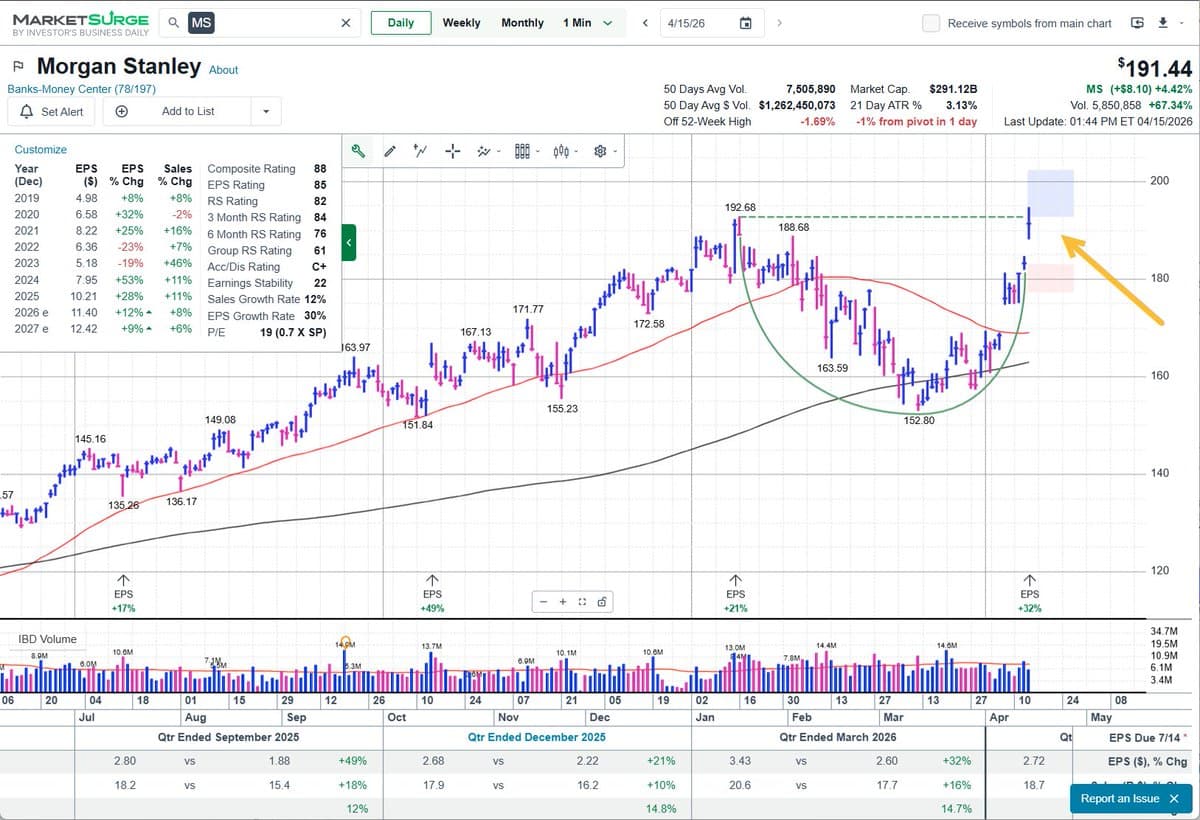Open the 1 Min interval dropdown
The image size is (1200, 820).
click(x=587, y=23)
